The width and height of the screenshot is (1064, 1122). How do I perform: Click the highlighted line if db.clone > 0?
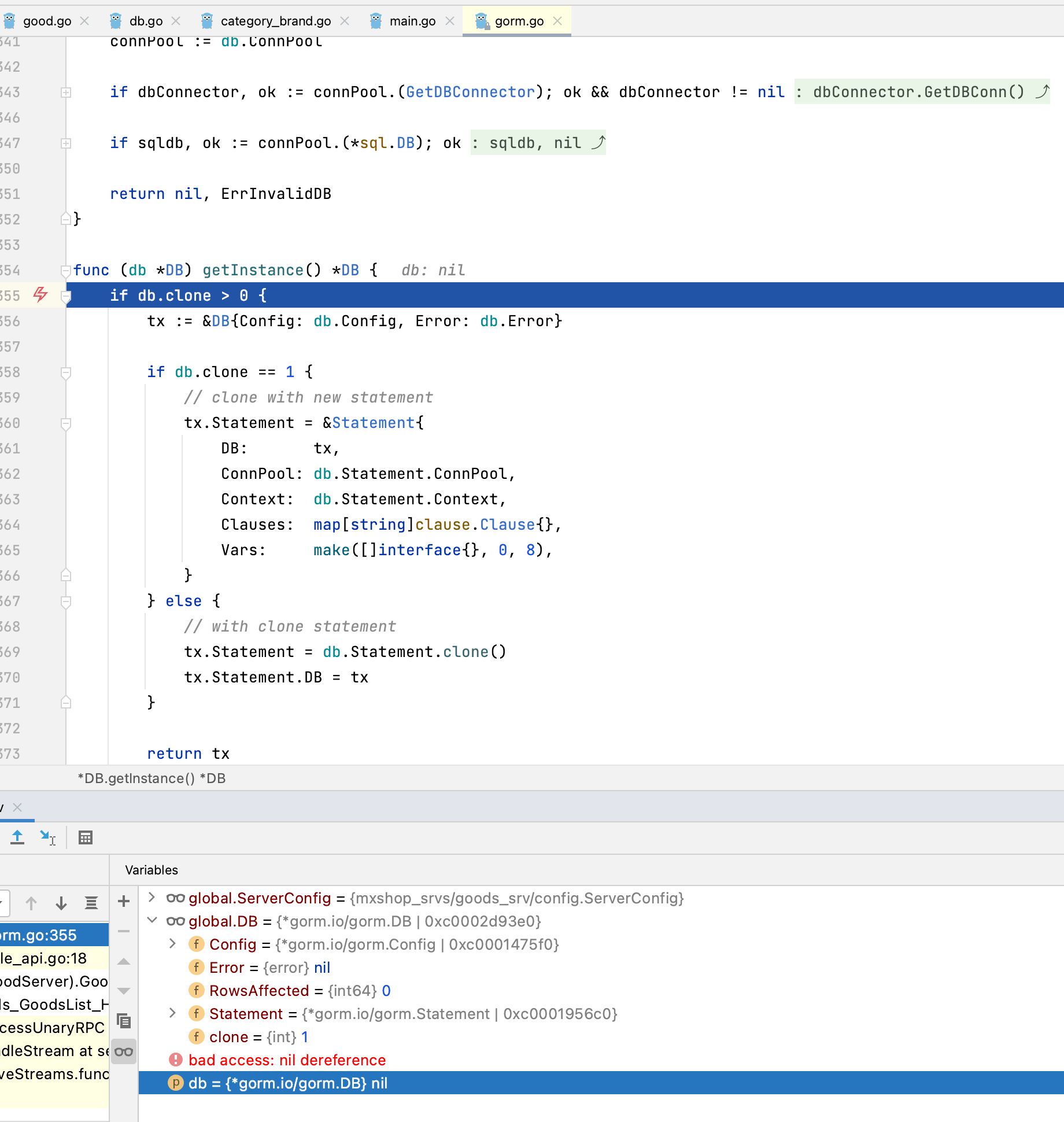pyautogui.click(x=565, y=296)
